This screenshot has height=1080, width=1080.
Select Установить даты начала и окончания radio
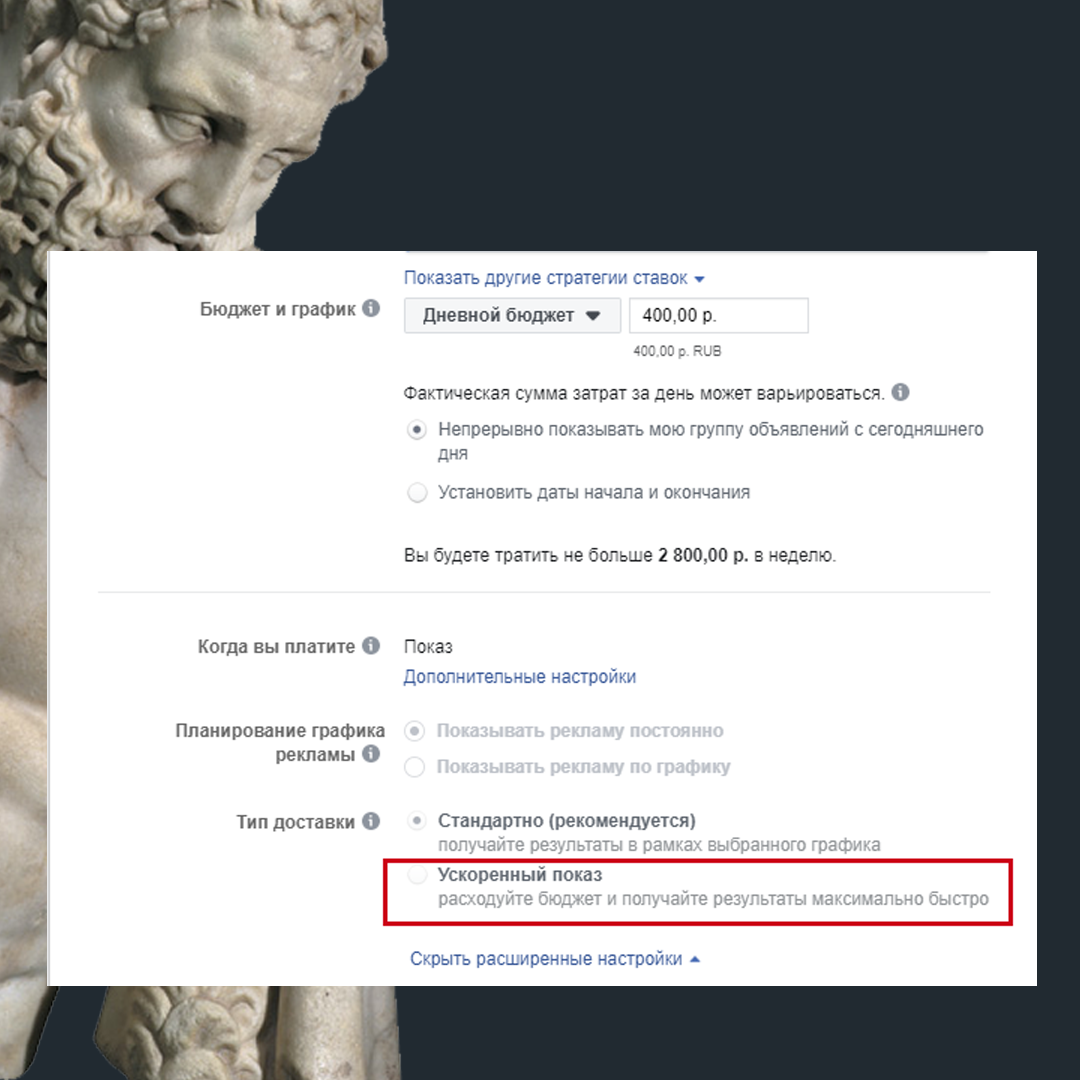[x=417, y=492]
